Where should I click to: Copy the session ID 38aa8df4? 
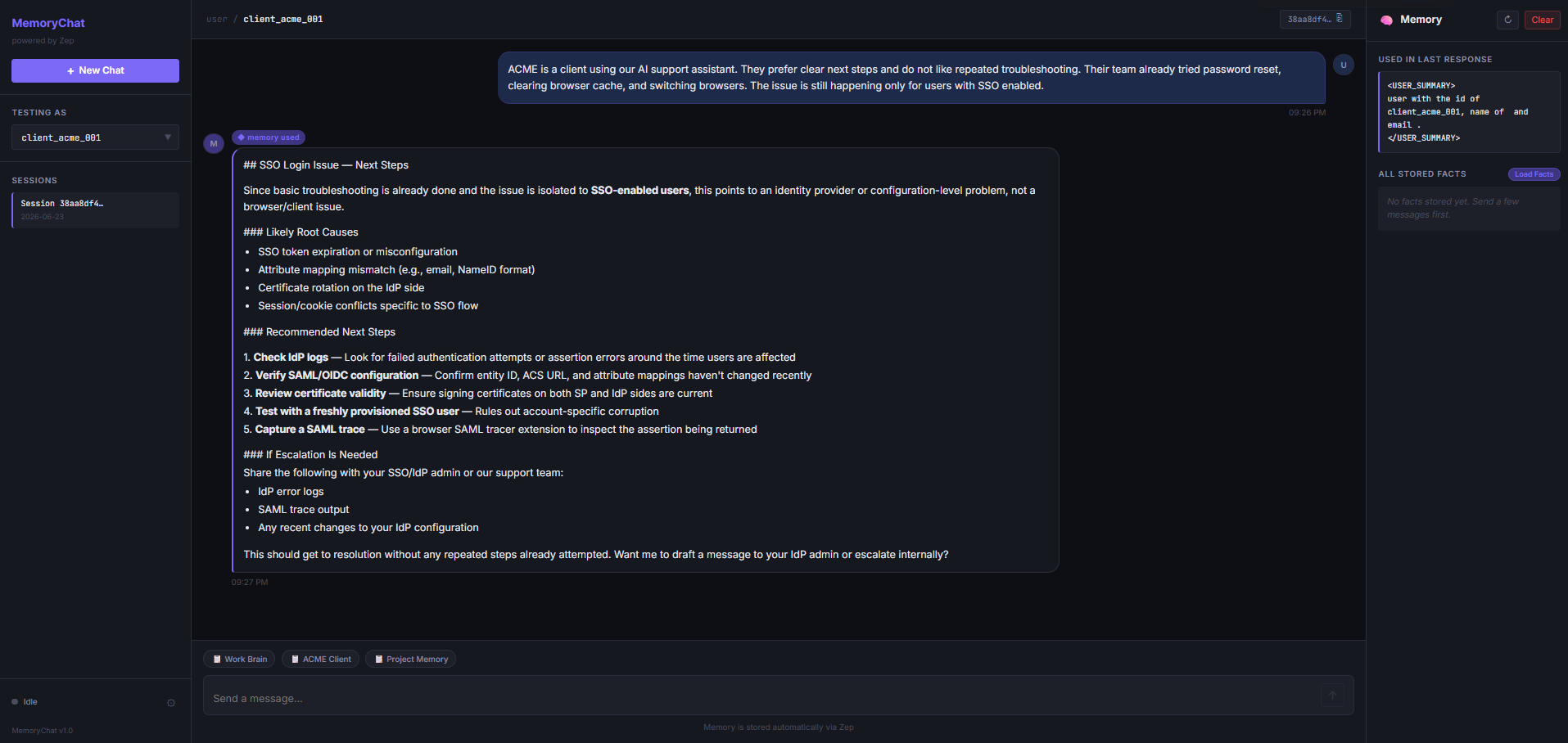(1315, 19)
